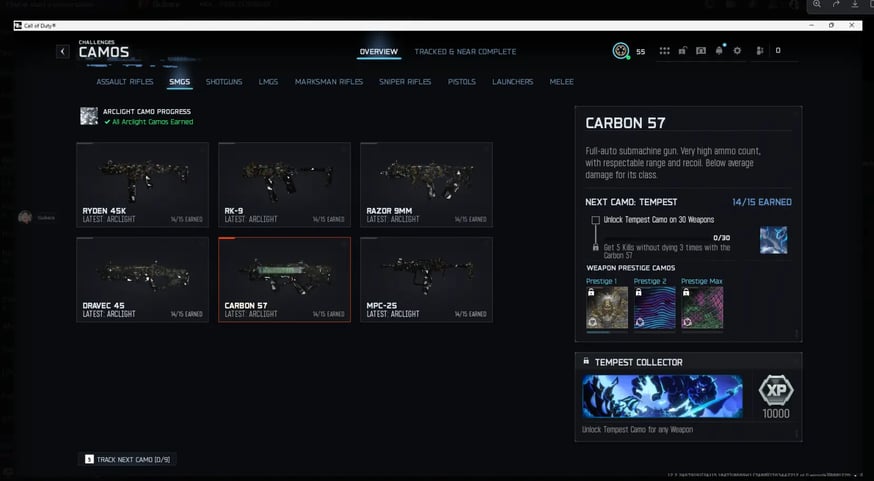This screenshot has height=481, width=874.
Task: Open the player rank emblem profile
Action: pos(620,51)
